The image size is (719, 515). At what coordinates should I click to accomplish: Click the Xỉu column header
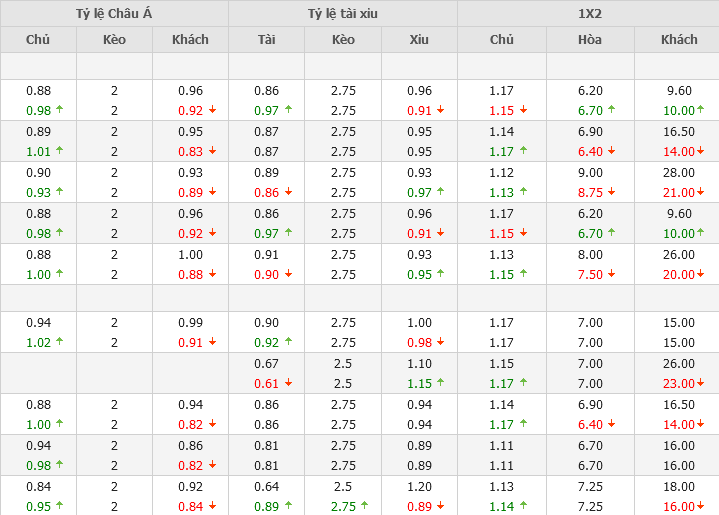pos(419,40)
